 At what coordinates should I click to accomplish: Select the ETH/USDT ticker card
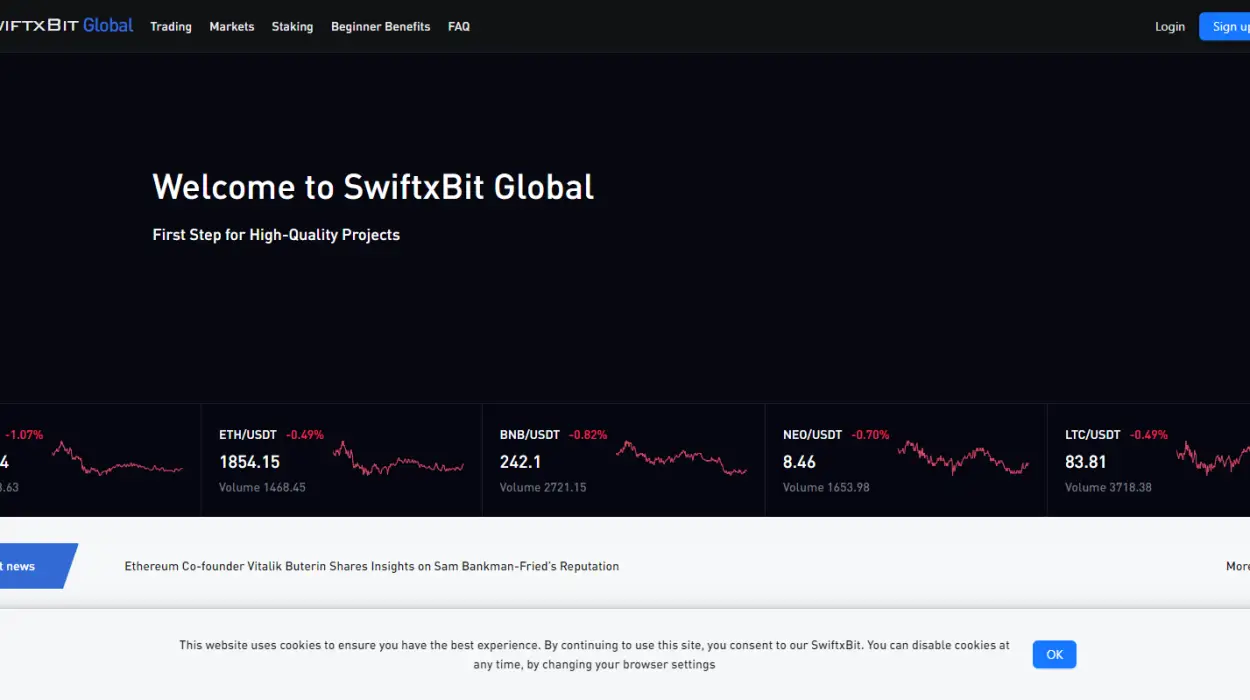(342, 460)
